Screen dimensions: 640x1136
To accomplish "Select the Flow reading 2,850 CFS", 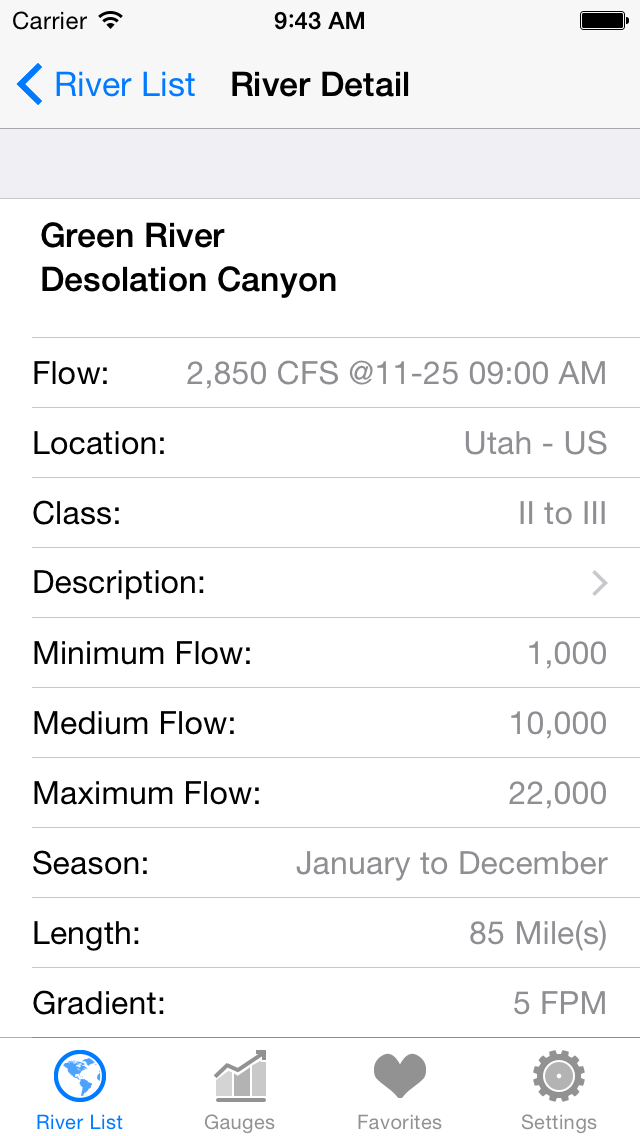I will pos(396,373).
